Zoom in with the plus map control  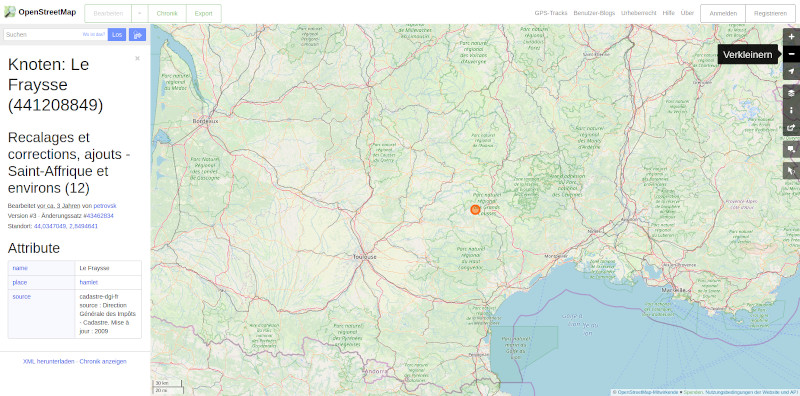coord(791,37)
